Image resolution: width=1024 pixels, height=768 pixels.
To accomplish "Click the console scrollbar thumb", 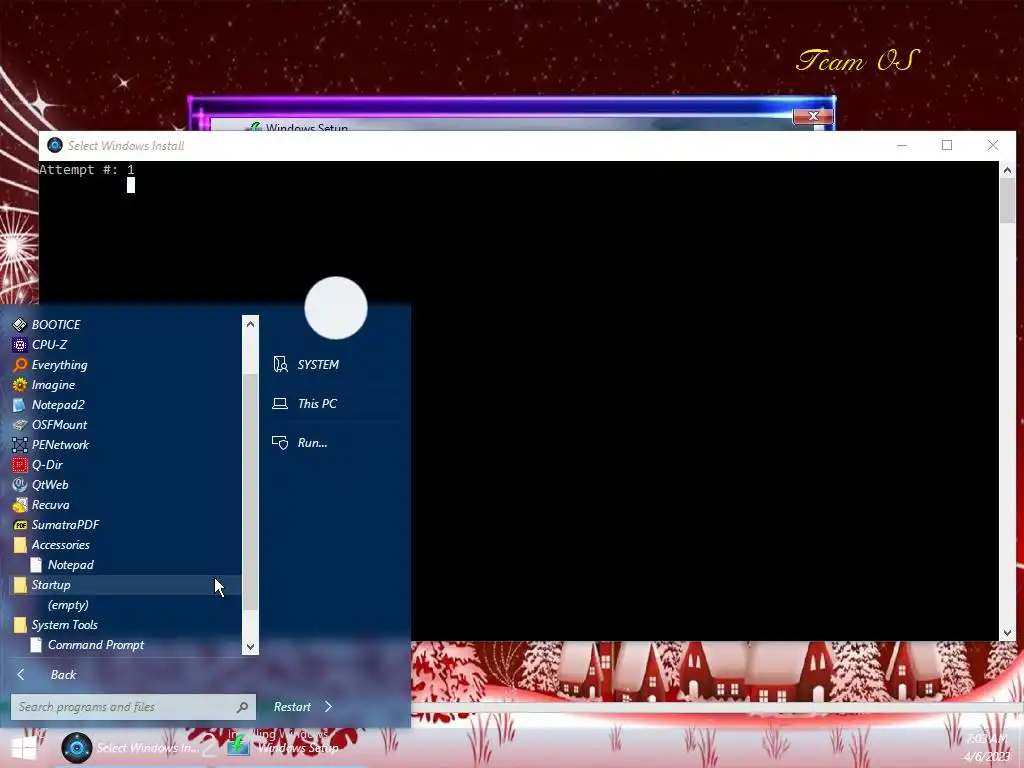I will (1007, 202).
